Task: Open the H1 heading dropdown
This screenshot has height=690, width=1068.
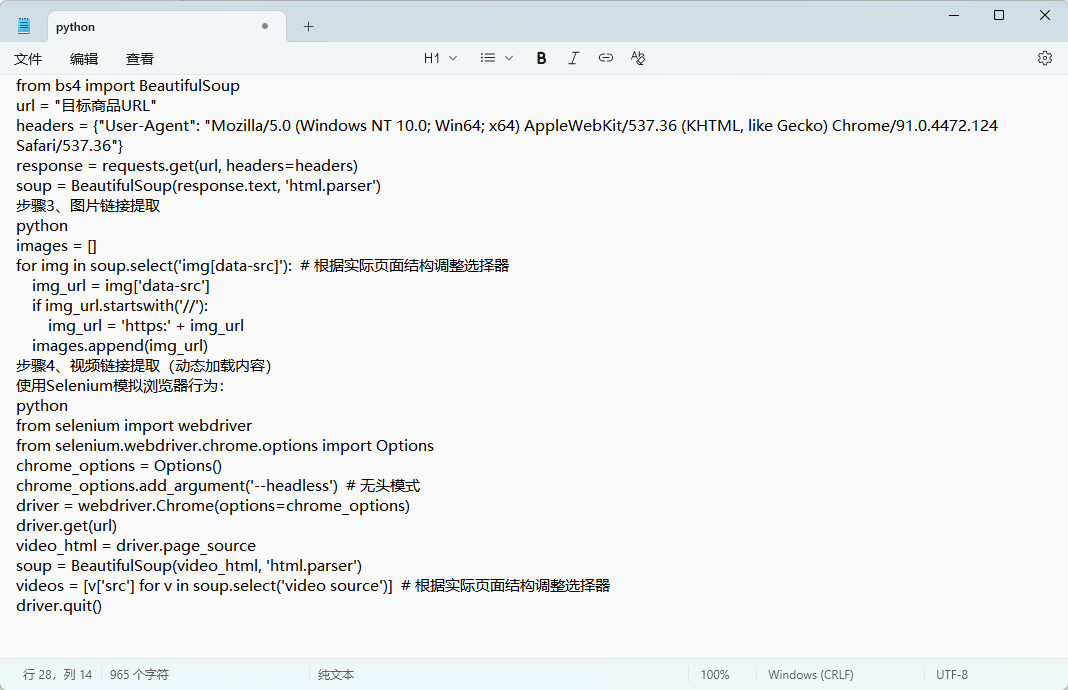Action: coord(440,58)
